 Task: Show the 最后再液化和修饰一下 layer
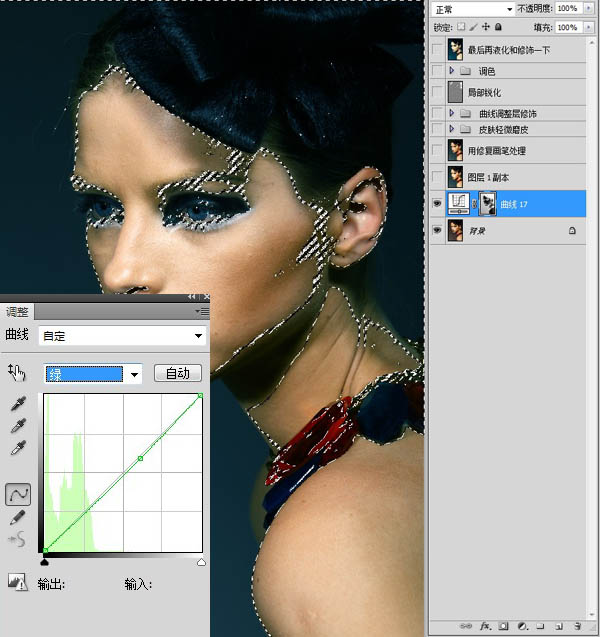point(437,50)
